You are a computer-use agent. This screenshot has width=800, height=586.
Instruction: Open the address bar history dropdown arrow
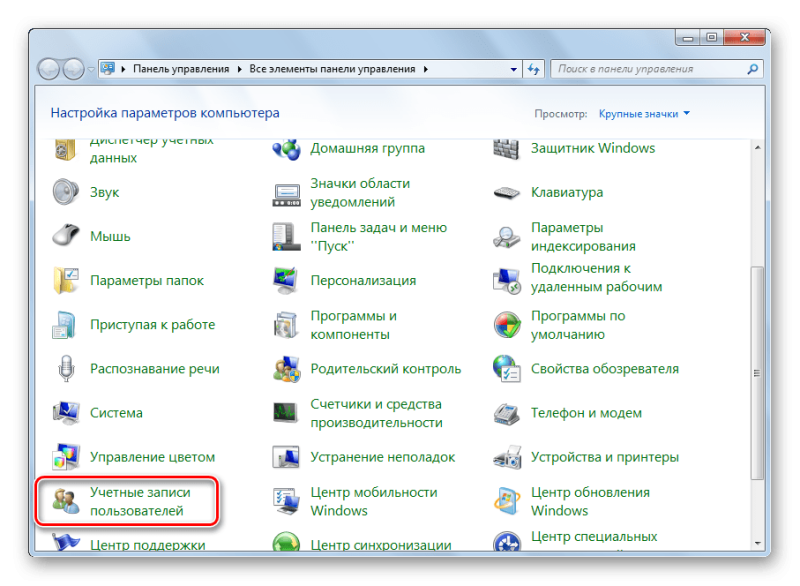[514, 69]
